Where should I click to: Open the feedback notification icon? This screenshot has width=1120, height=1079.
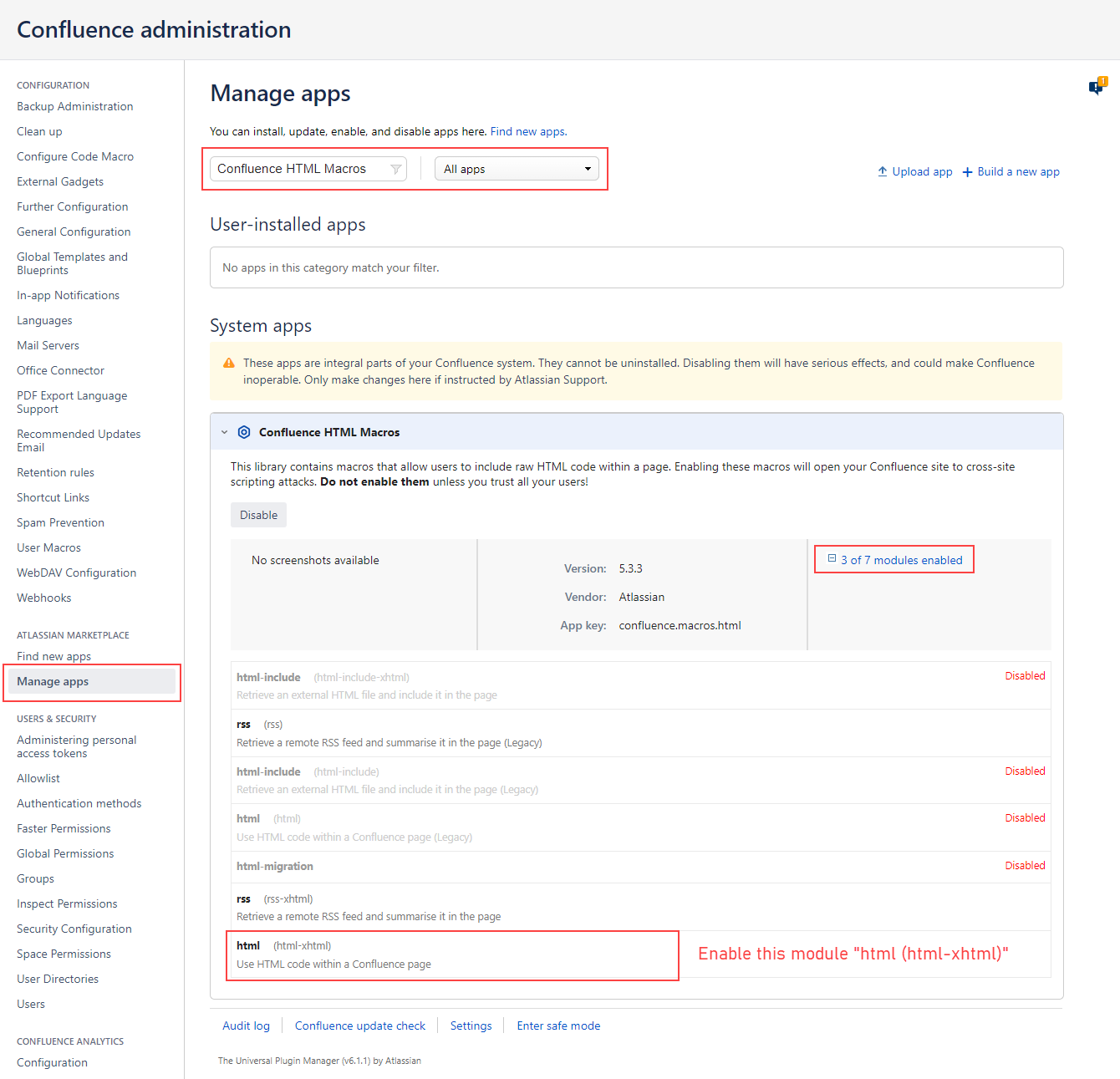tap(1097, 86)
